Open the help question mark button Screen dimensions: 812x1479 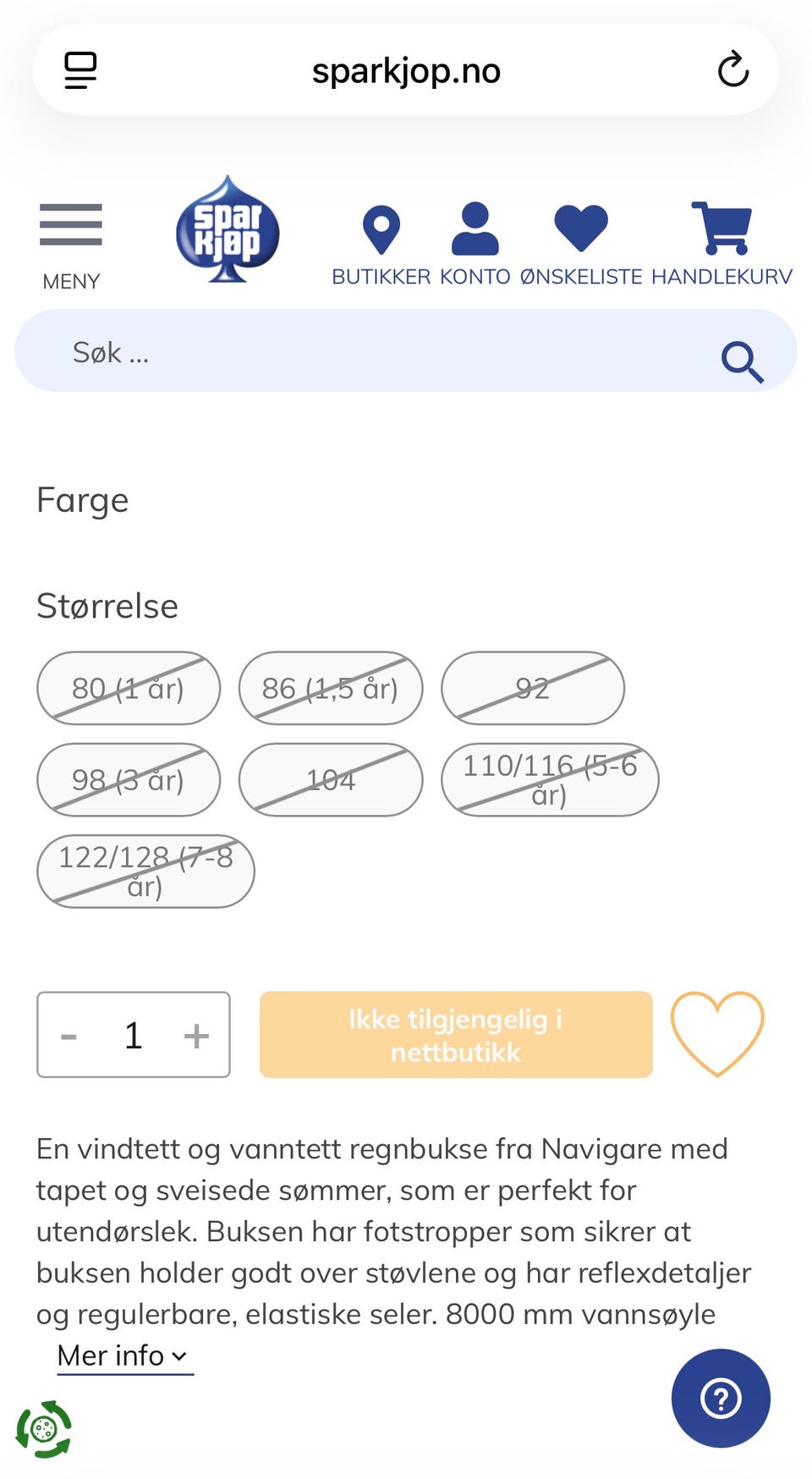point(721,1398)
